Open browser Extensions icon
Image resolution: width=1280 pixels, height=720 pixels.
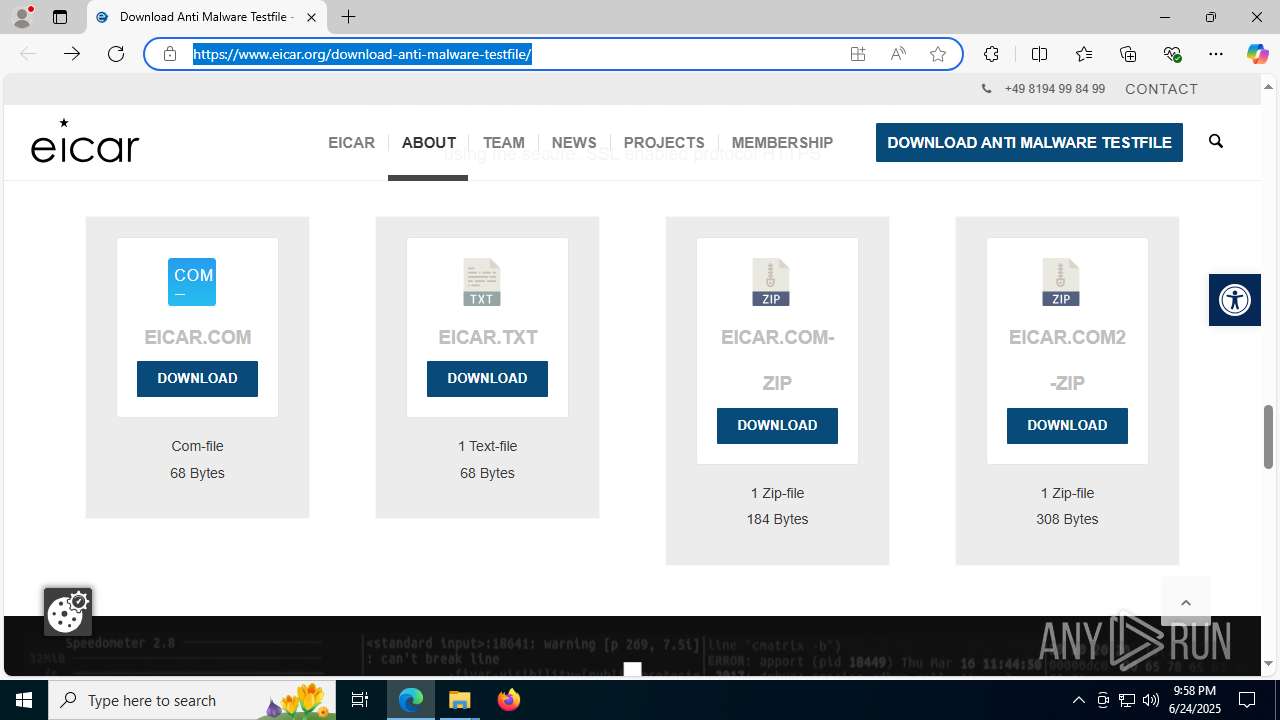[991, 54]
